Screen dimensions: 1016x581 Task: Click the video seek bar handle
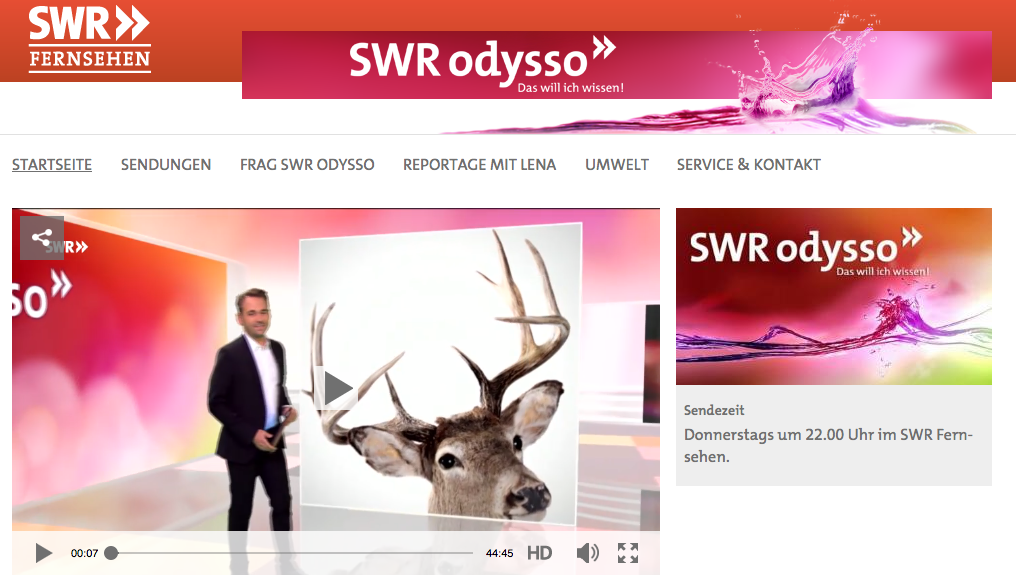[111, 553]
